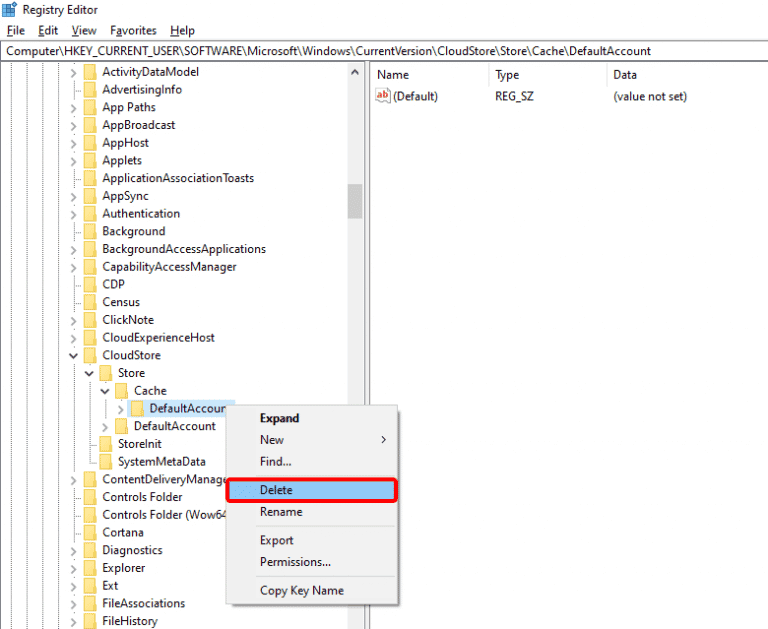The image size is (768, 629).
Task: Click the CDP folder icon
Action: [90, 284]
